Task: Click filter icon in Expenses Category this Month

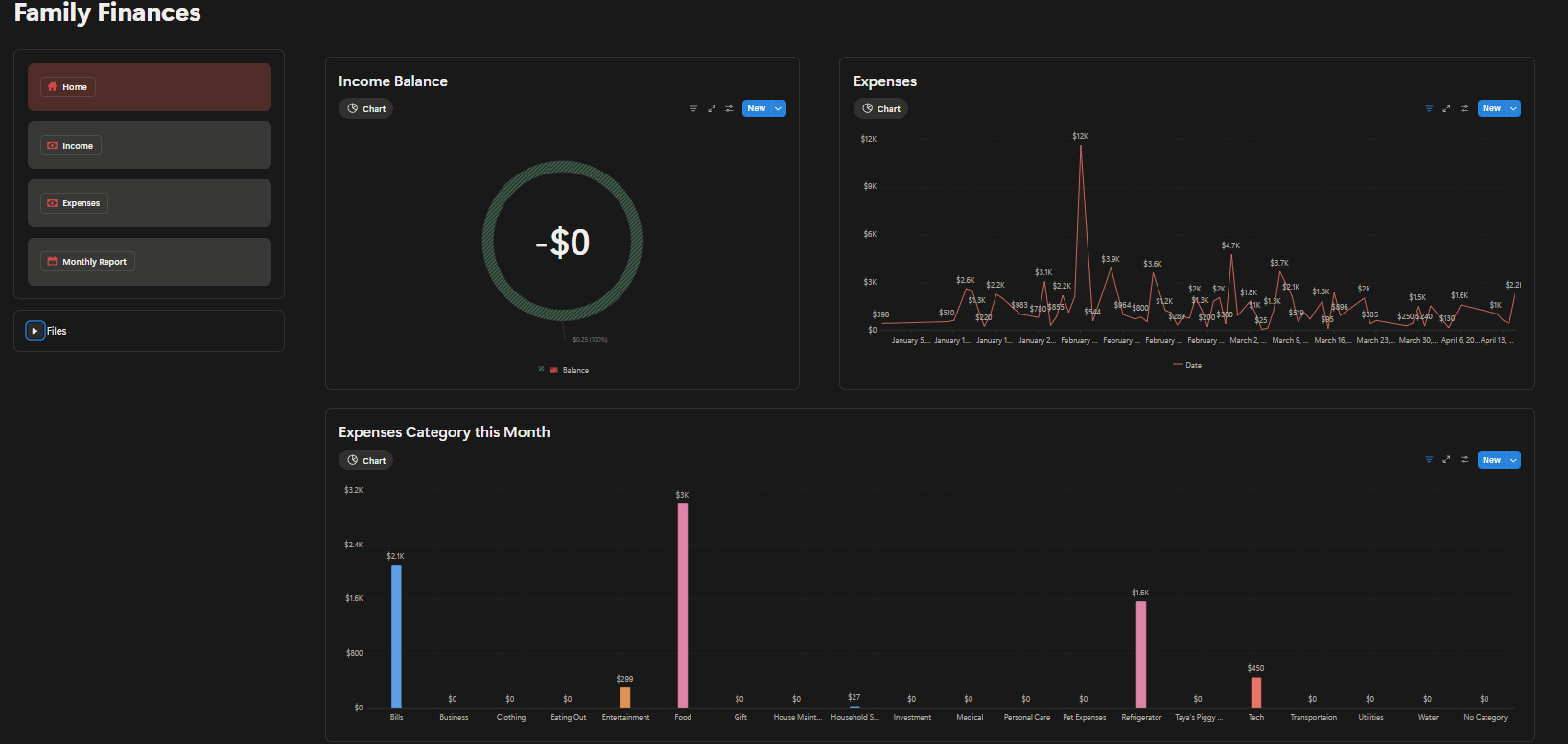Action: 1429,460
